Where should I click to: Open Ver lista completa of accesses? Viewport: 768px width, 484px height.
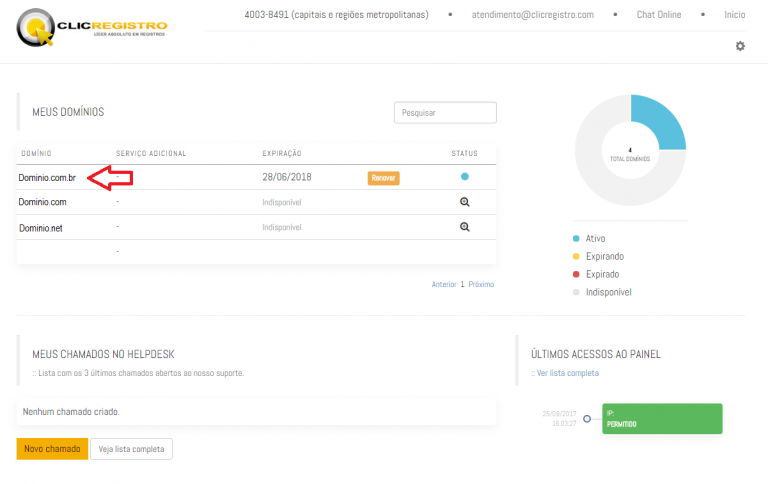(568, 373)
